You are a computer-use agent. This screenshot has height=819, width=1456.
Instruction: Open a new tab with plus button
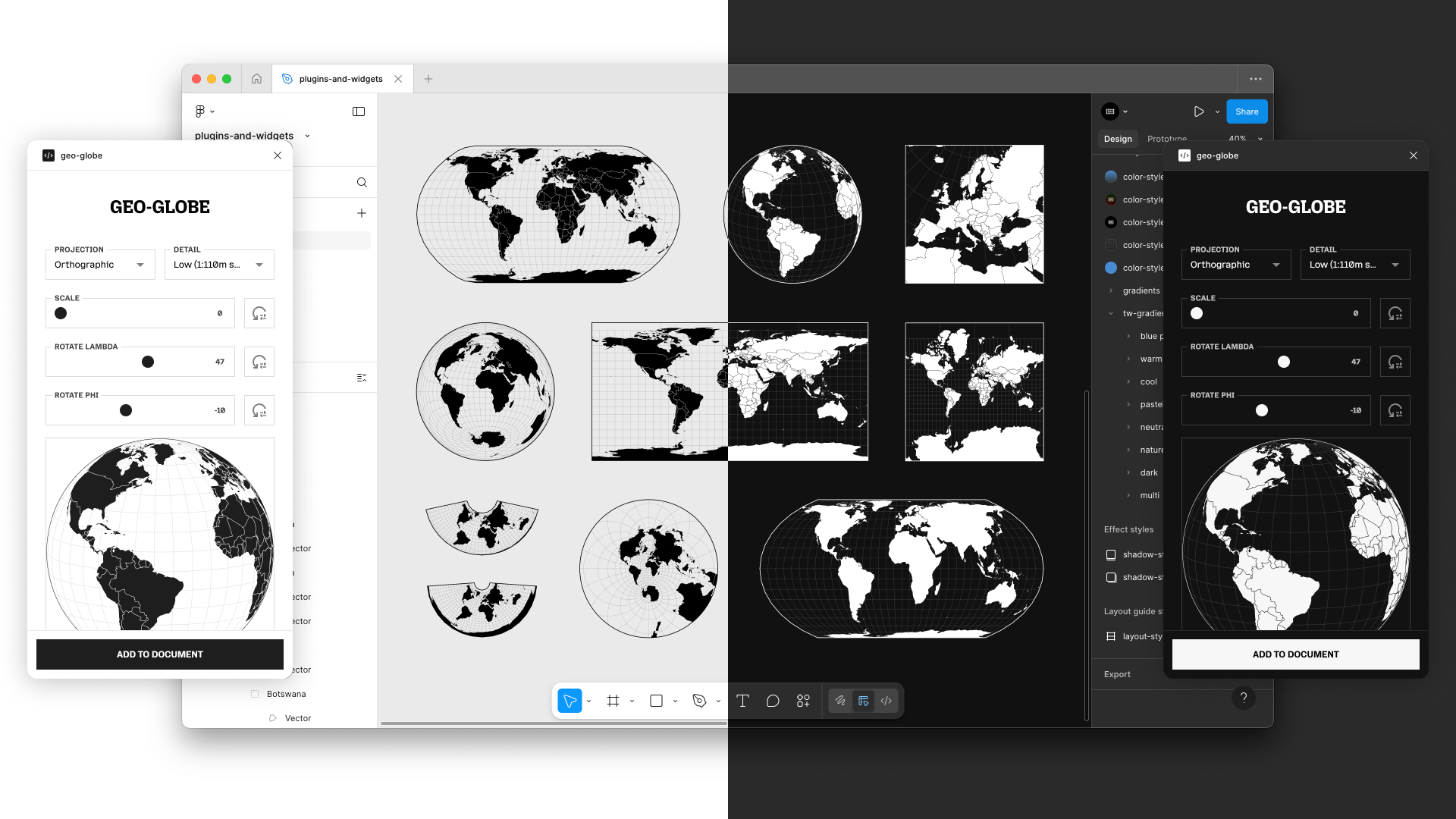click(x=428, y=79)
